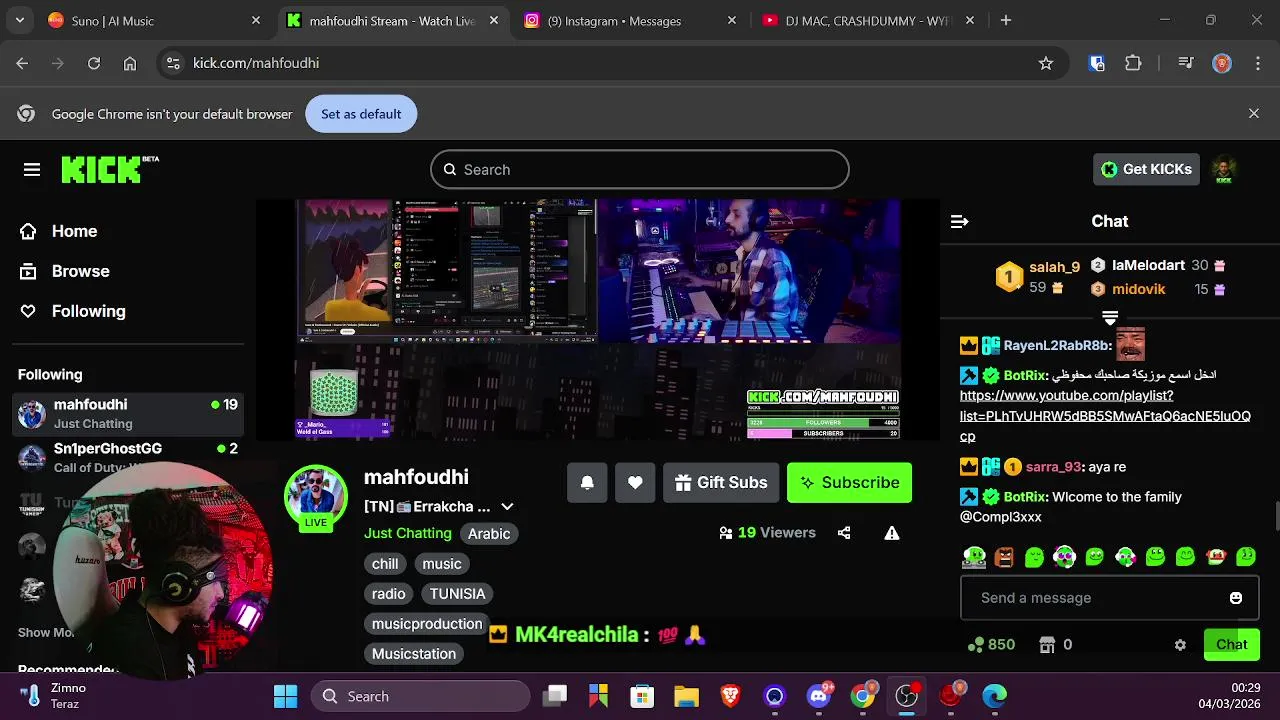Collapse the chat panel with arrow icon
Image resolution: width=1280 pixels, height=720 pixels.
coord(960,221)
